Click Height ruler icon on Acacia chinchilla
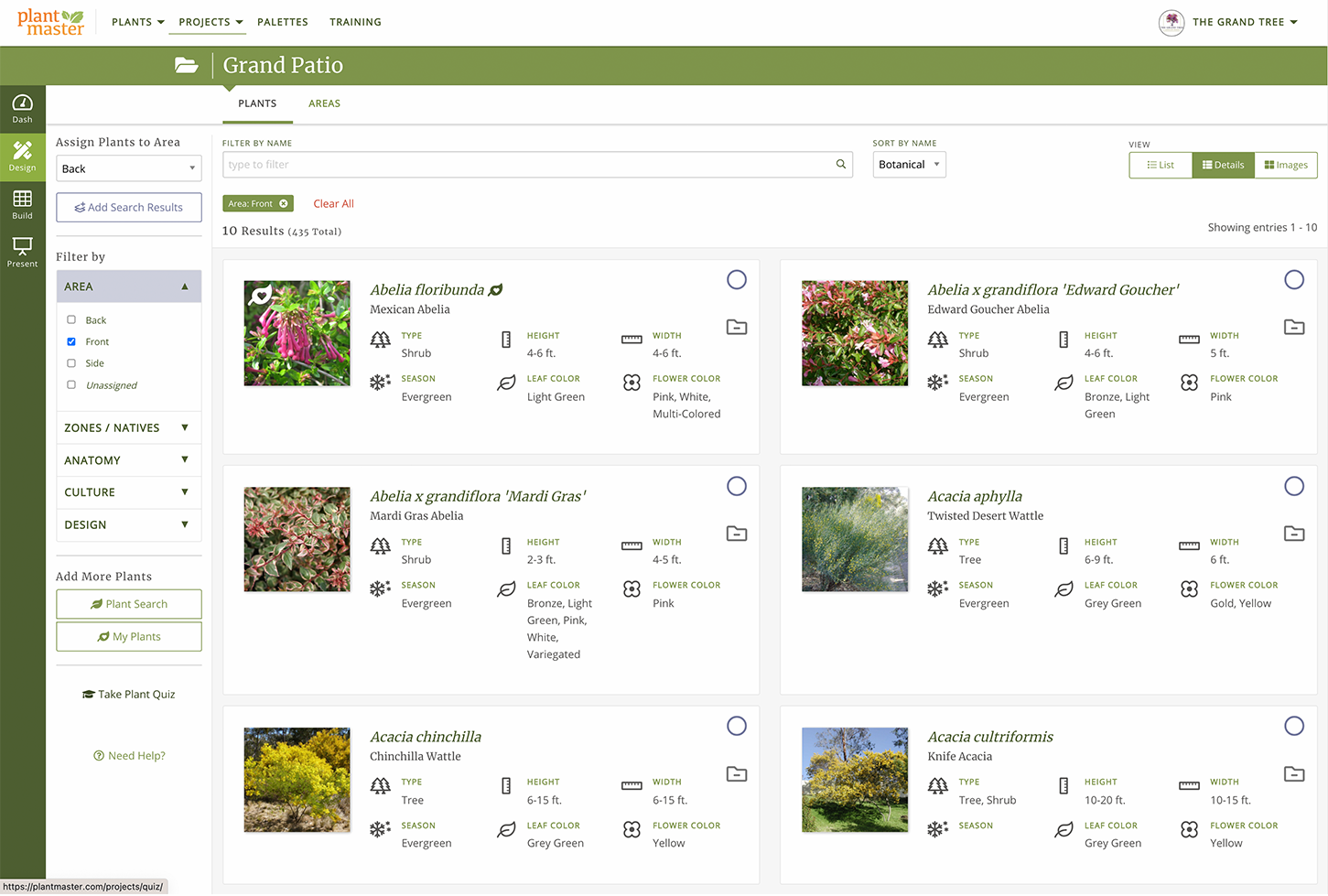This screenshot has width=1328, height=896. [x=506, y=786]
